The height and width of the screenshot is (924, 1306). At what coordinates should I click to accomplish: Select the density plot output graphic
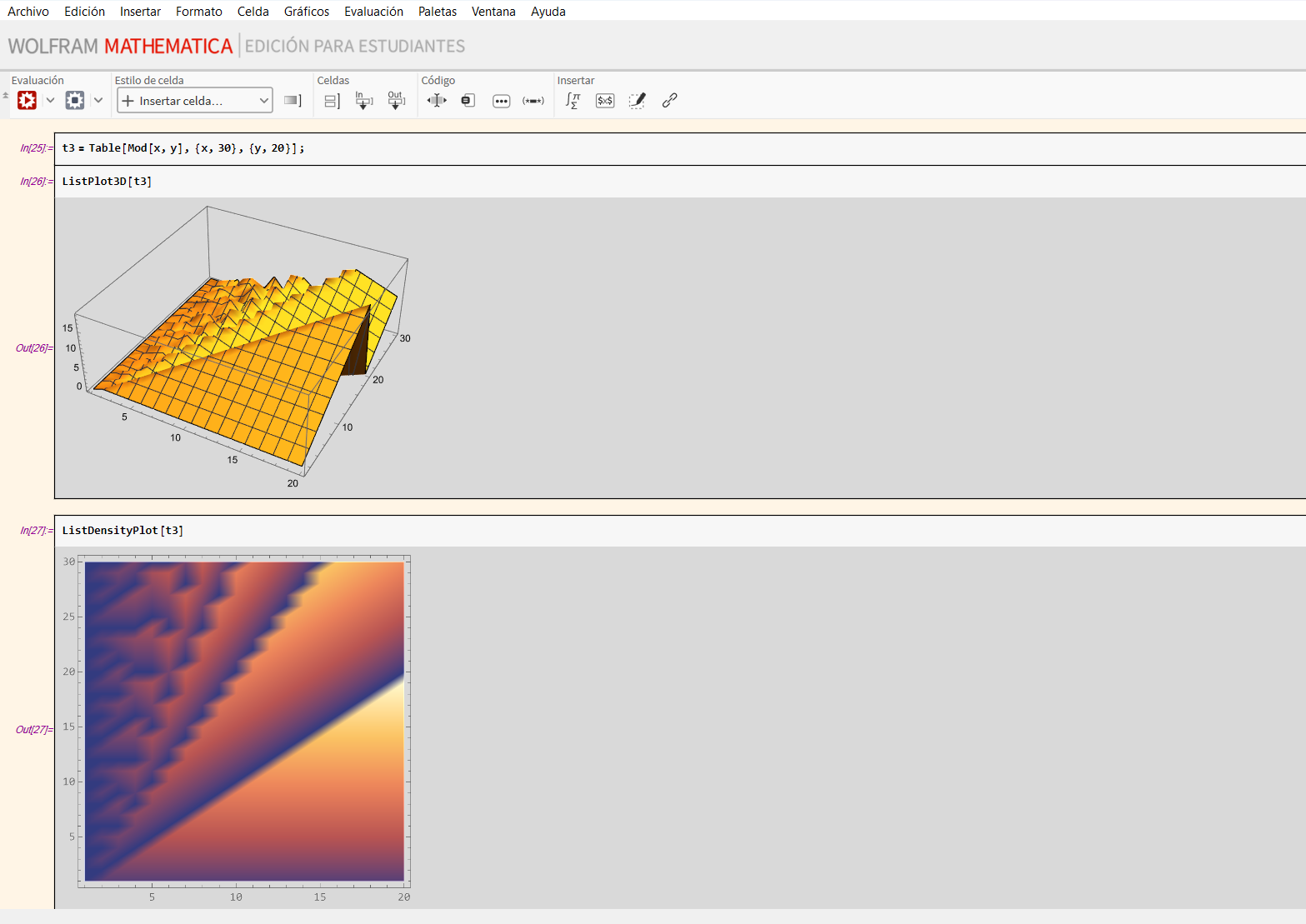[x=244, y=722]
